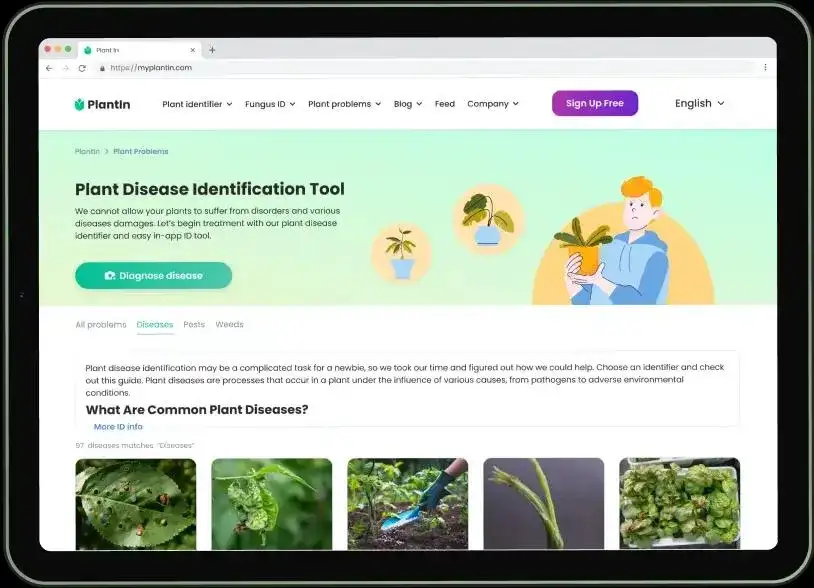Click the browser address bar

coord(400,68)
